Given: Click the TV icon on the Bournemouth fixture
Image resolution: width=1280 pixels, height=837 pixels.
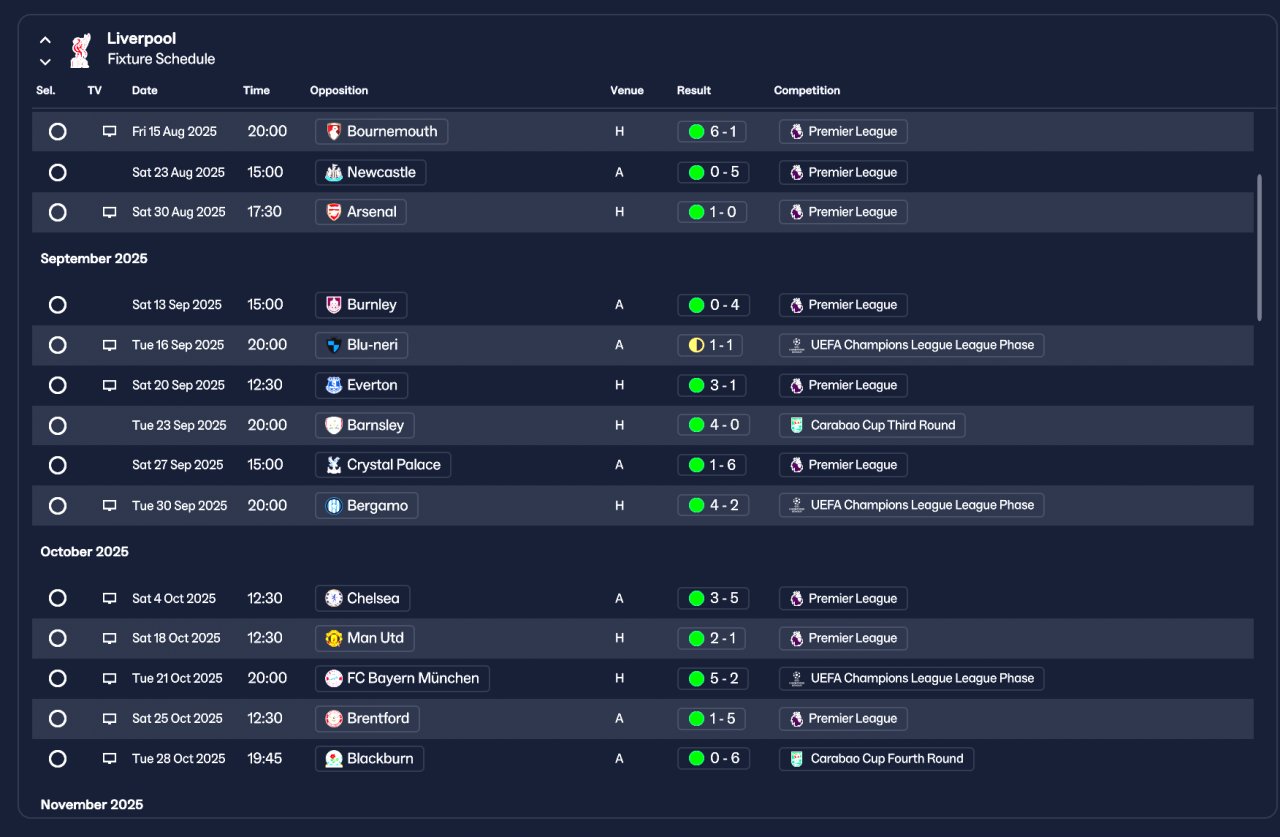Looking at the screenshot, I should pyautogui.click(x=110, y=132).
